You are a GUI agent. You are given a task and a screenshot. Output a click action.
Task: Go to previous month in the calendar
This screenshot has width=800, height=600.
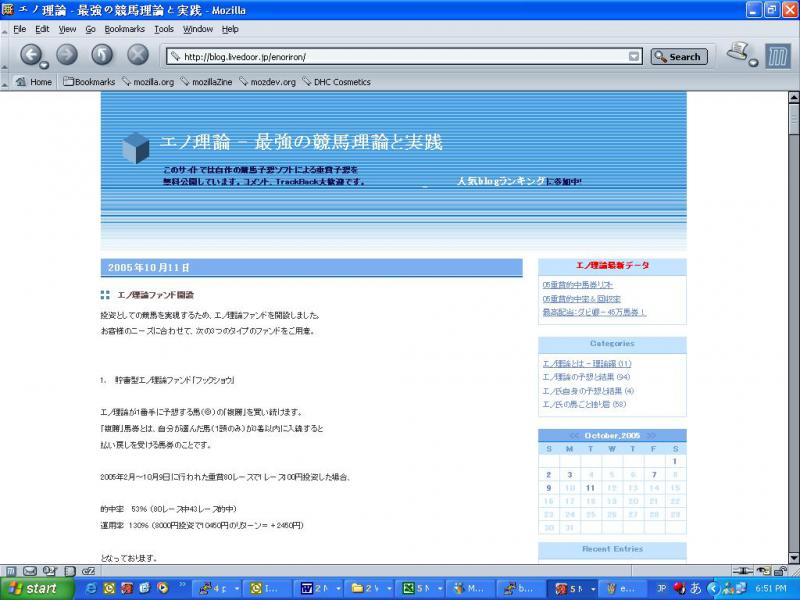point(574,436)
